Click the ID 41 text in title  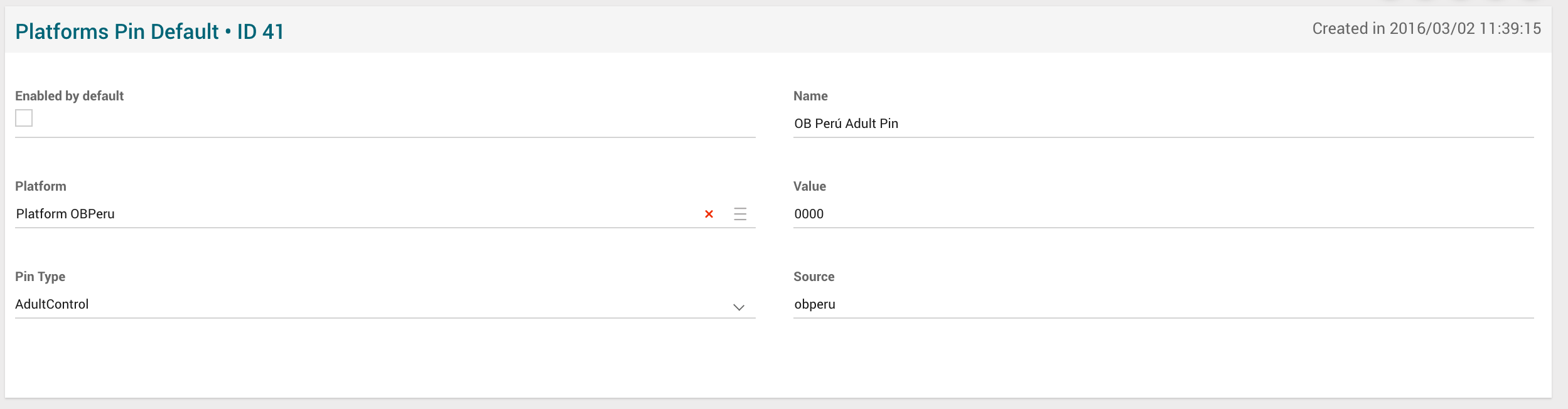pyautogui.click(x=260, y=31)
